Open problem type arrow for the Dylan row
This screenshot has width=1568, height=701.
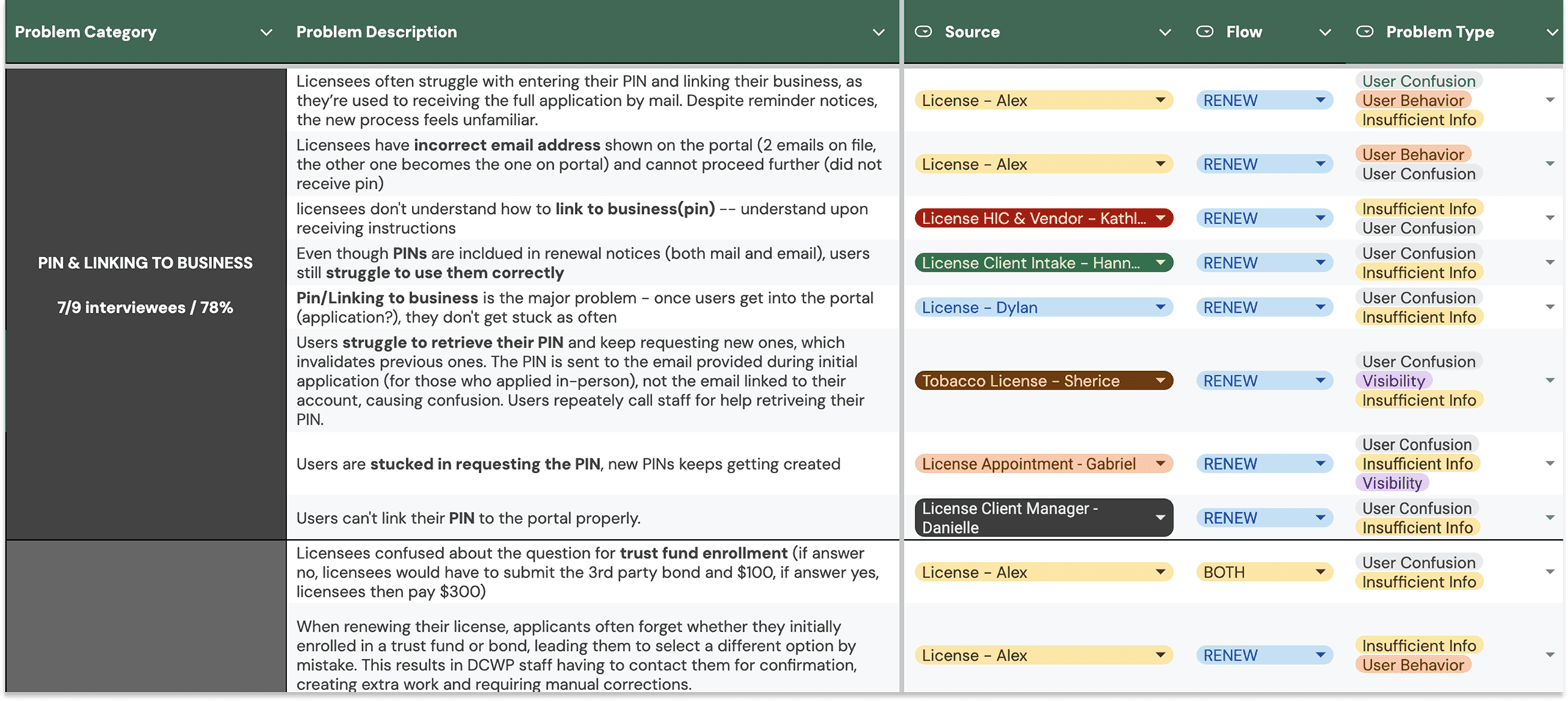tap(1550, 307)
